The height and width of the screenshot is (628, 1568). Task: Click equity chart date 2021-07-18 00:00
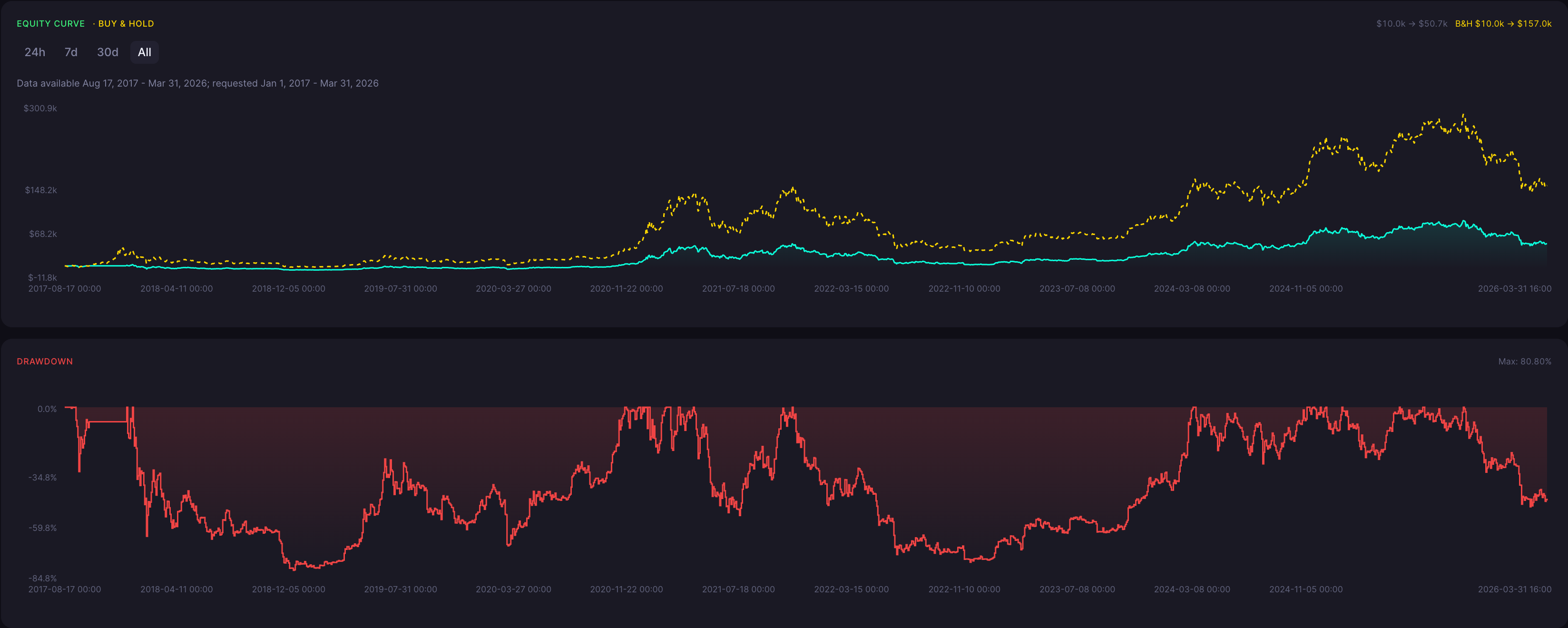(738, 289)
